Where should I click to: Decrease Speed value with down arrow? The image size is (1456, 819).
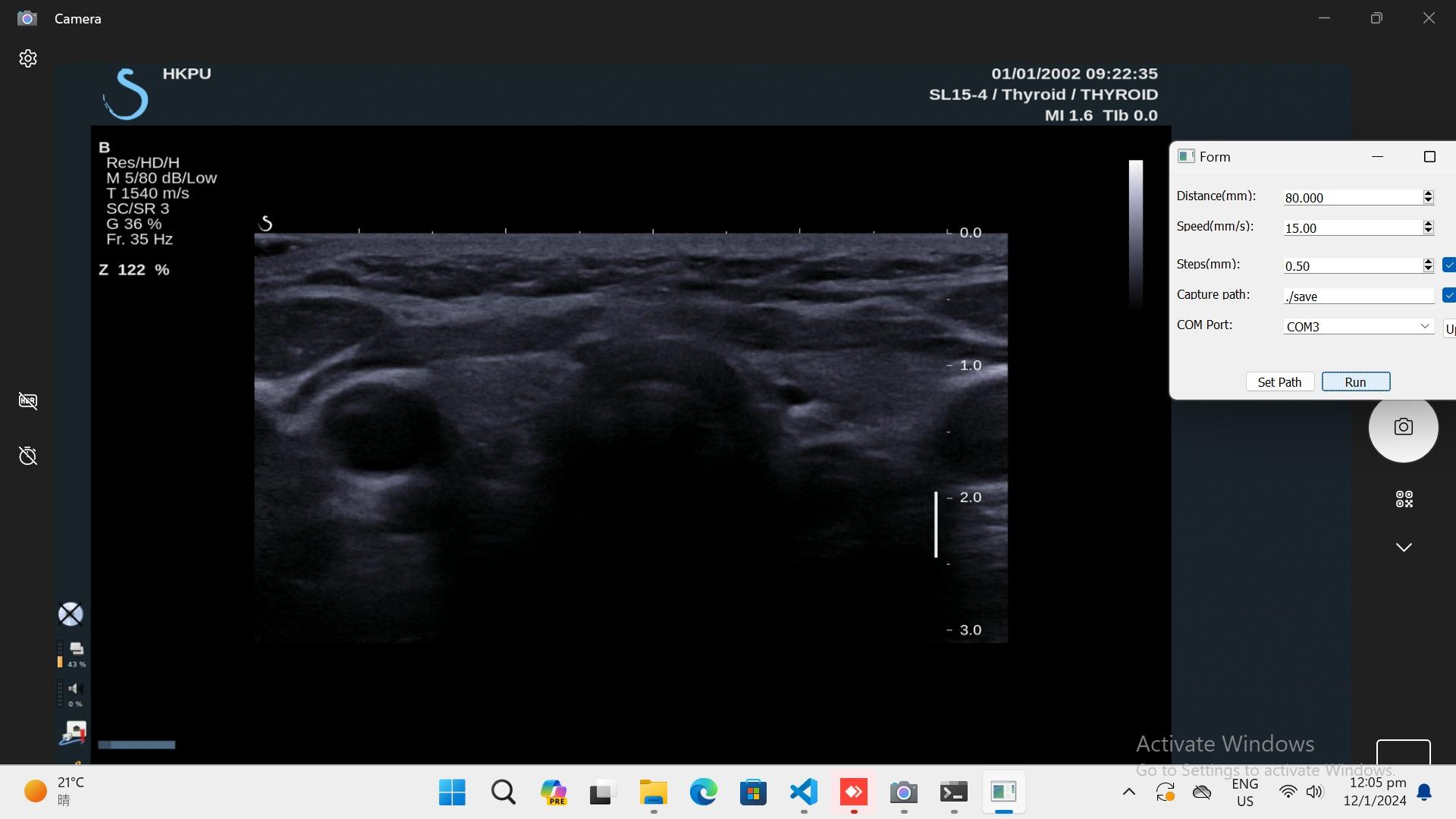point(1428,231)
